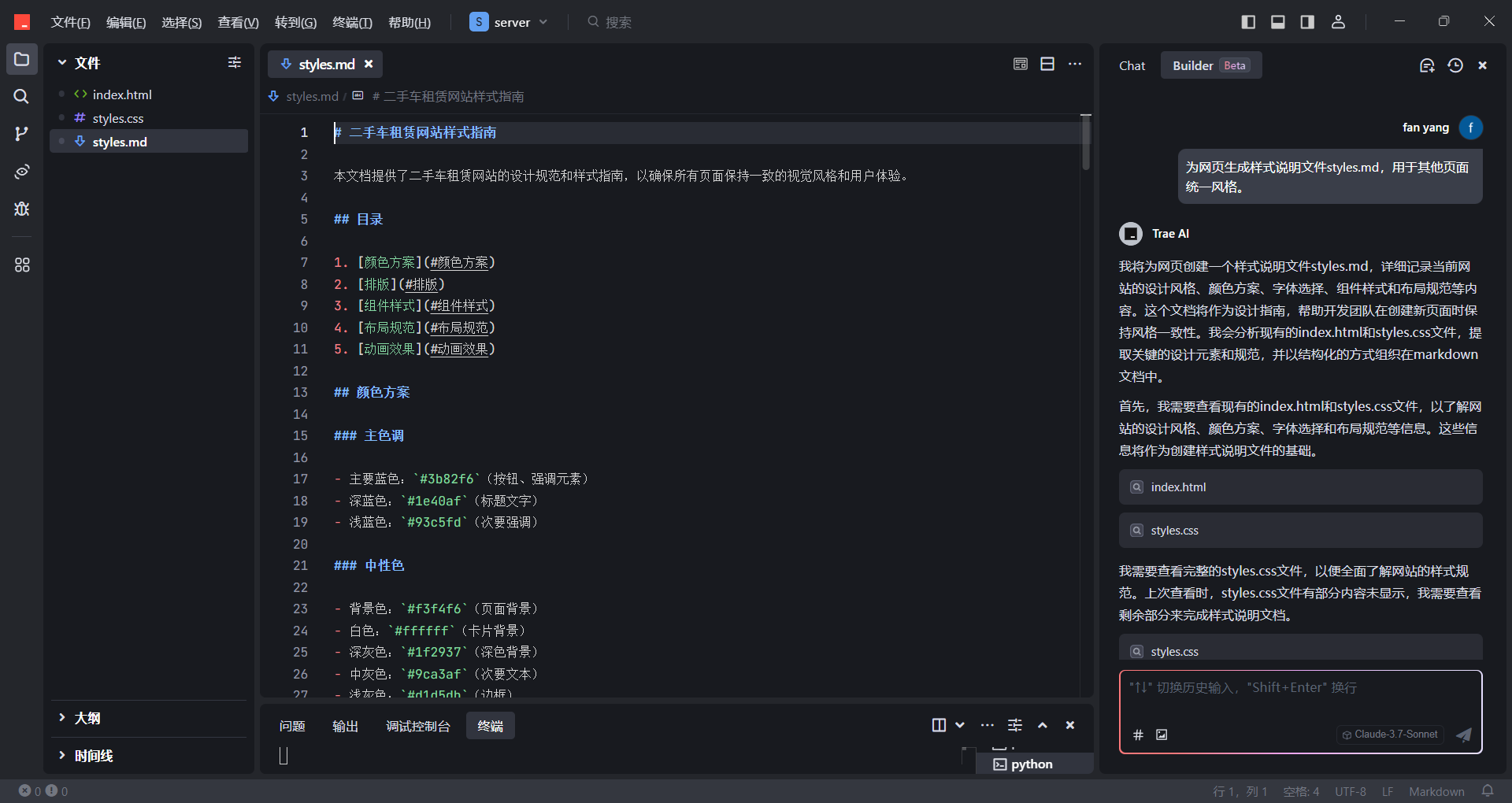Open the user account icon
This screenshot has width=1512, height=803.
1338,22
